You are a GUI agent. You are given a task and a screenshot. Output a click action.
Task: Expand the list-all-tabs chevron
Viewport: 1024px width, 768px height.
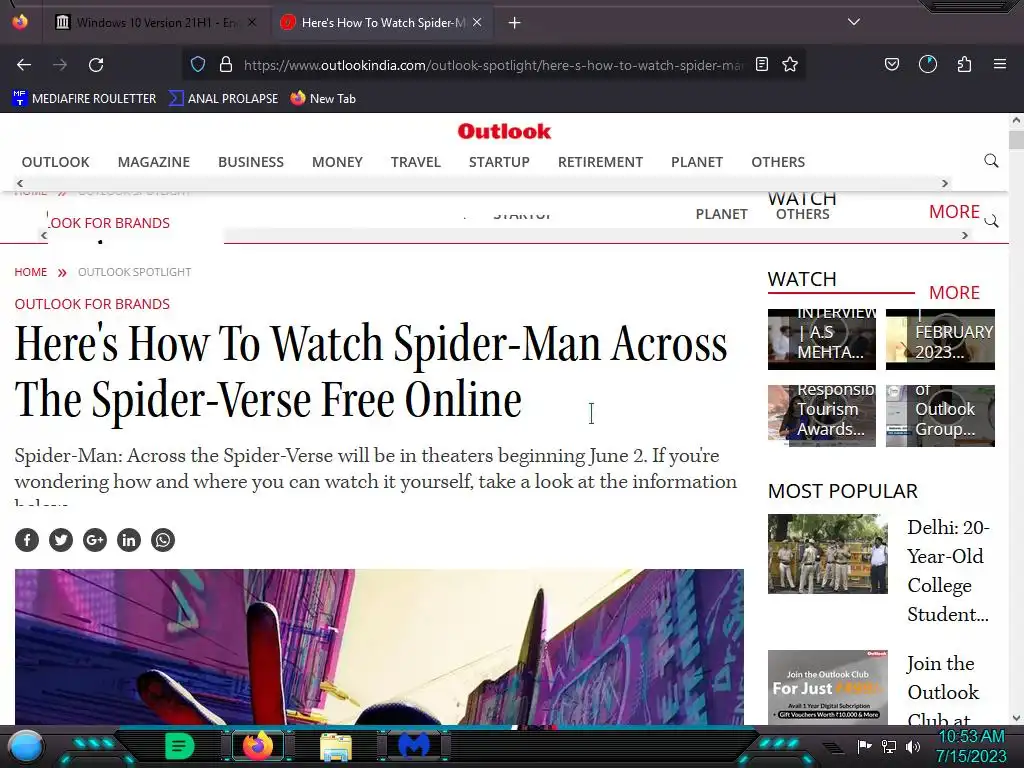coord(854,22)
